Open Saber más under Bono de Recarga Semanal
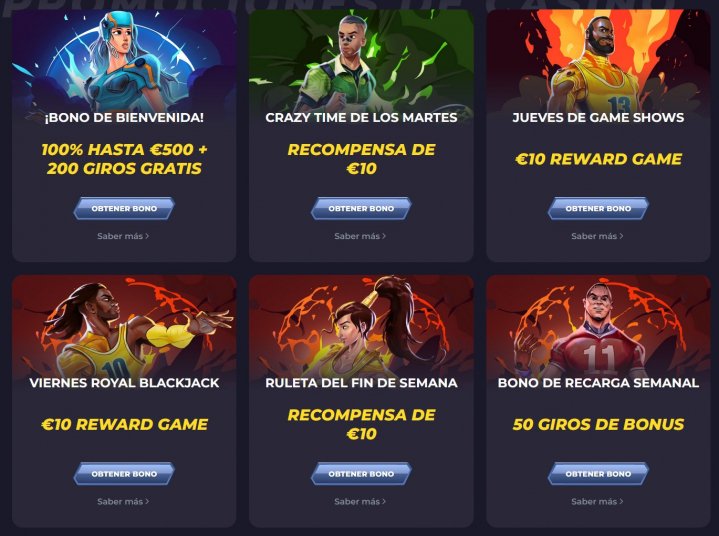 (597, 502)
